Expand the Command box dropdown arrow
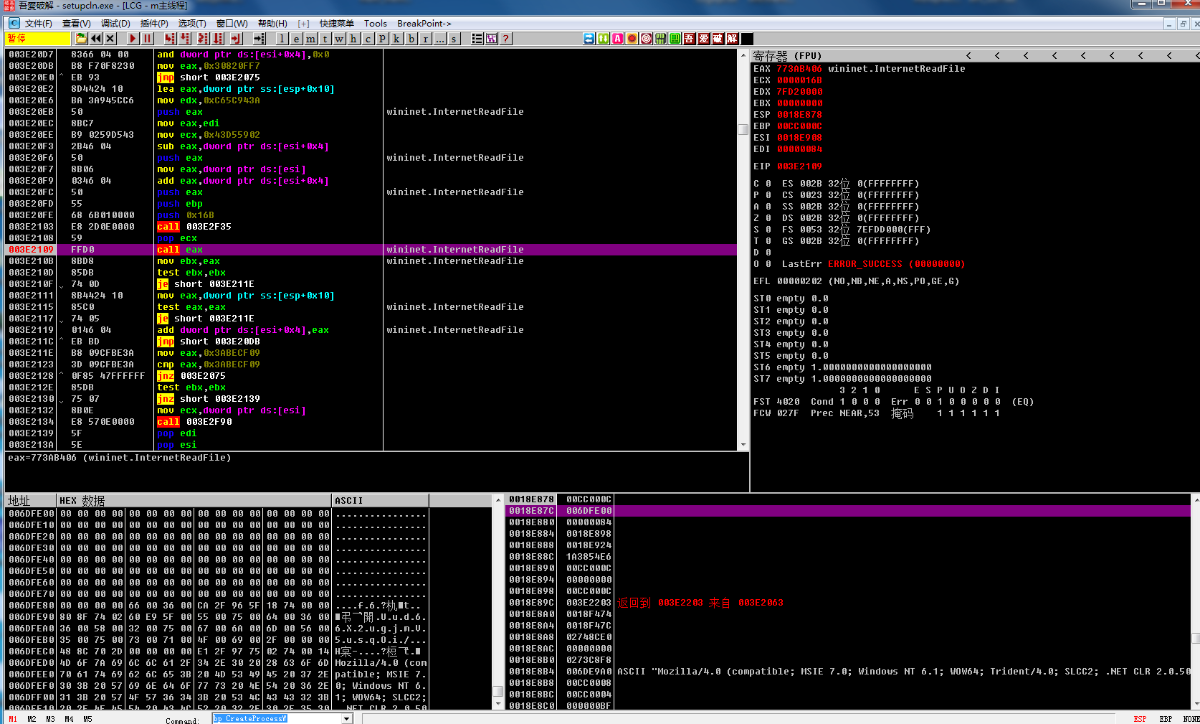This screenshot has width=1200, height=724. tap(346, 718)
